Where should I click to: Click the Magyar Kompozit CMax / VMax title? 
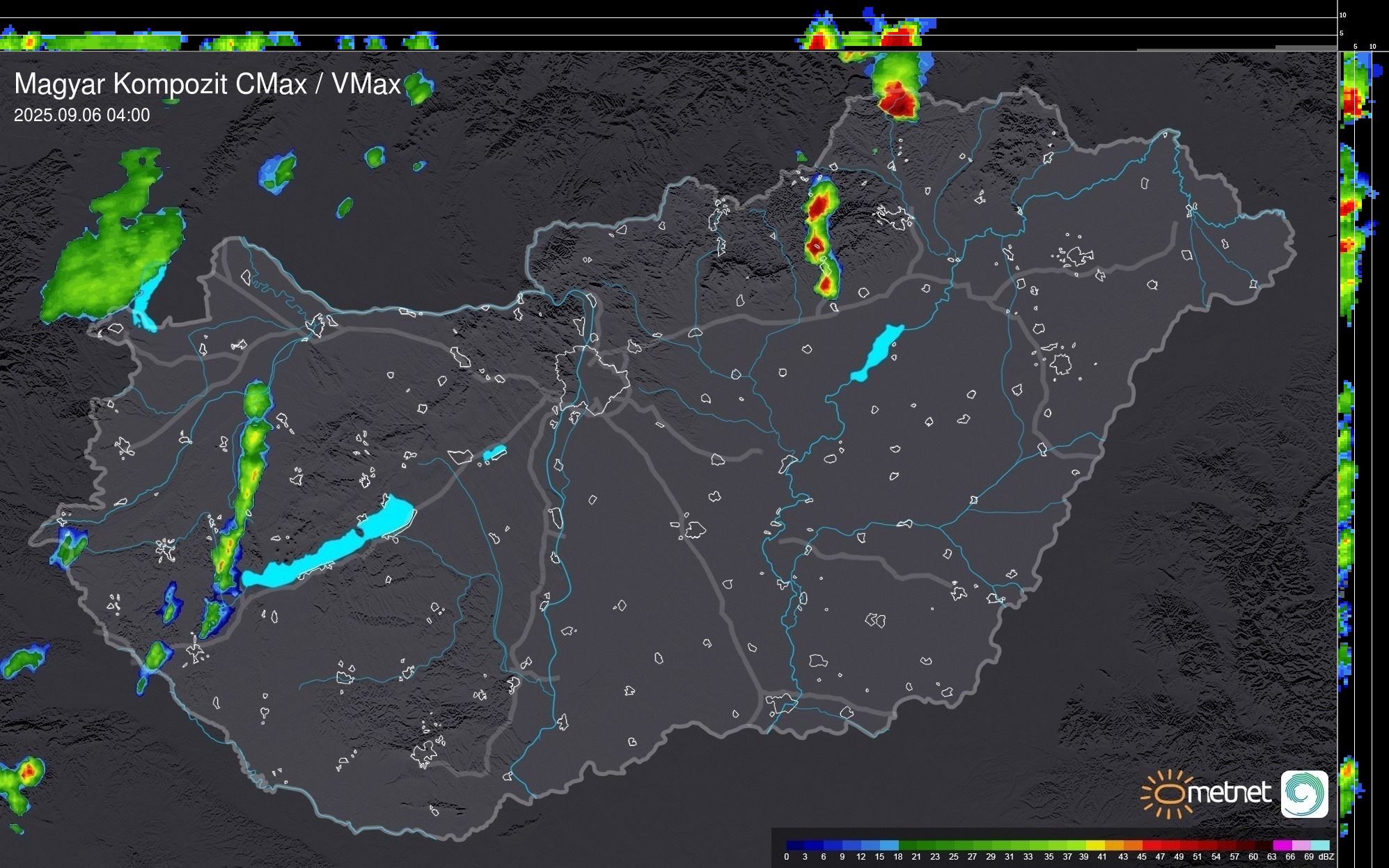click(x=207, y=84)
